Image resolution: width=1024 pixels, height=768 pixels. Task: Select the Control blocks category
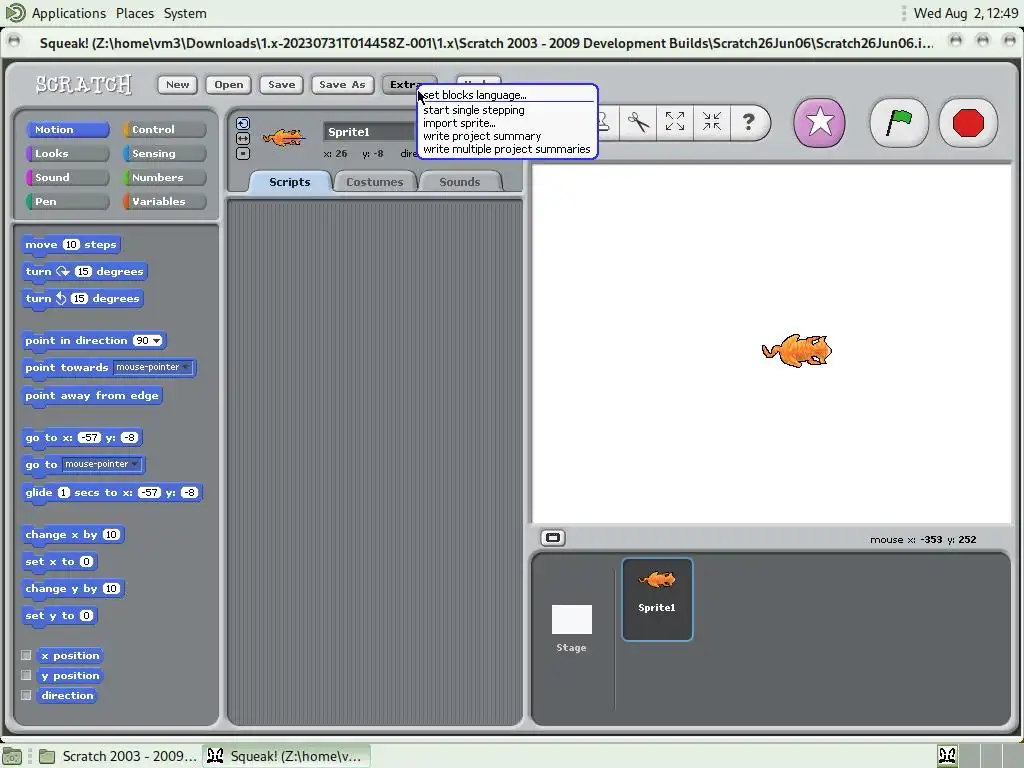tap(164, 129)
